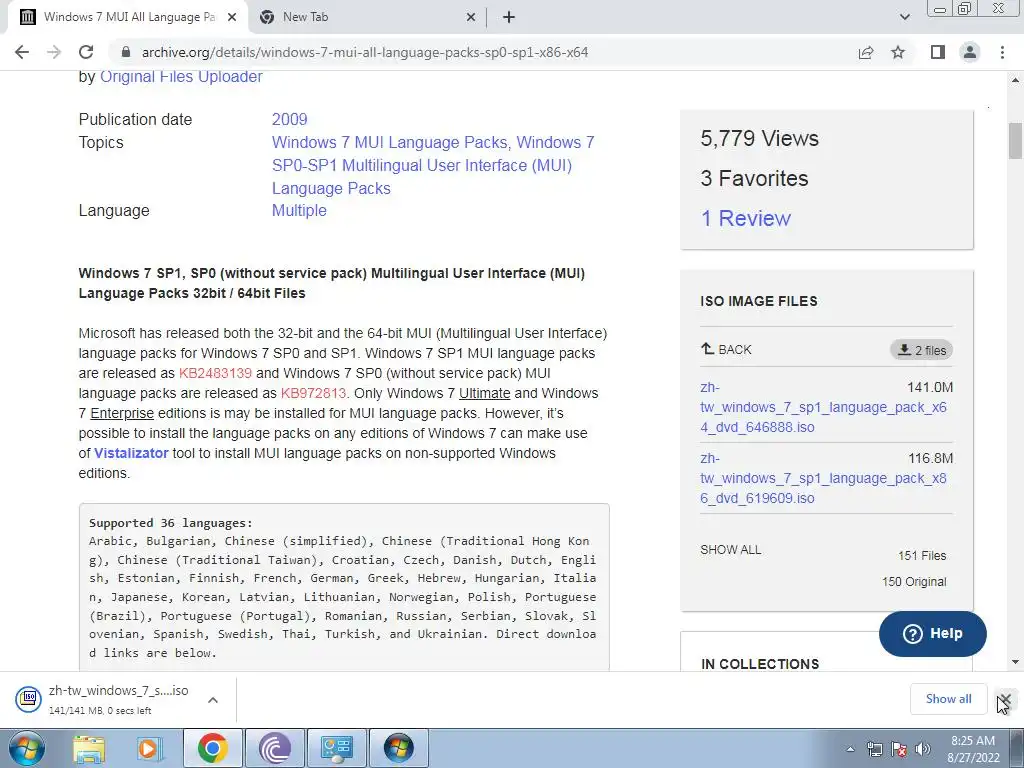Viewport: 1024px width, 768px height.
Task: Close the downloads bar
Action: click(x=1005, y=699)
